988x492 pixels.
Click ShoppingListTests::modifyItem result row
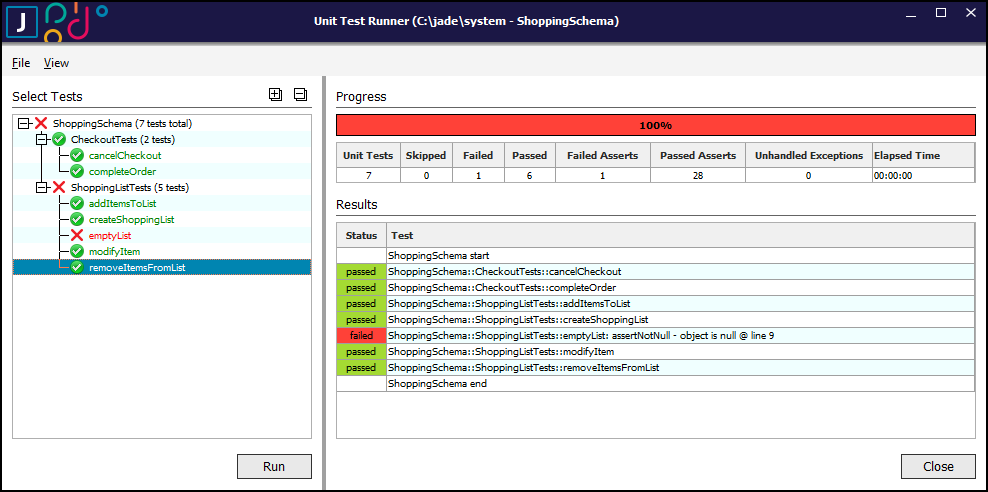(x=681, y=352)
